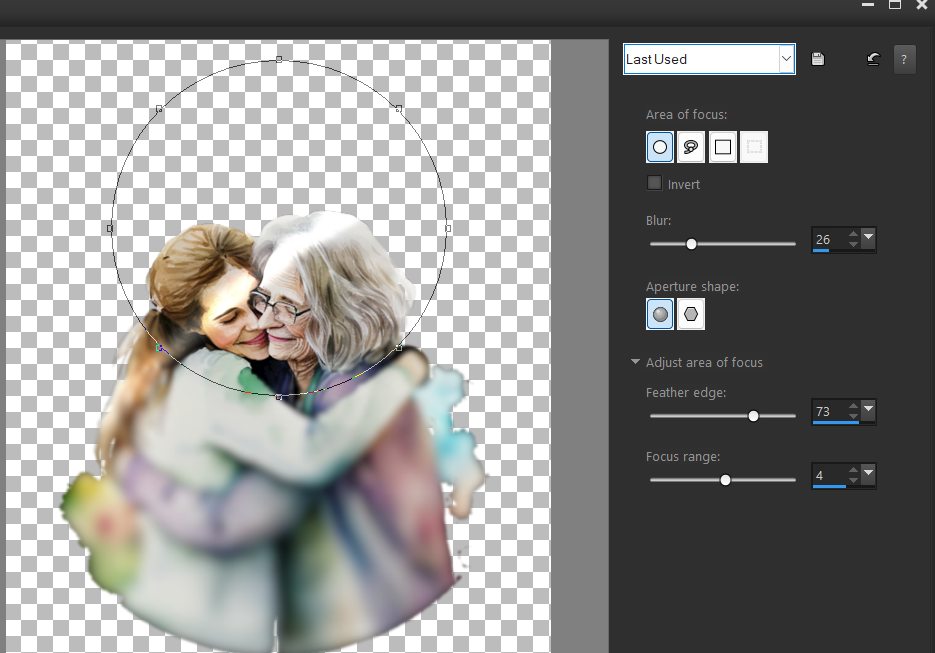This screenshot has height=653, width=935.
Task: Select the rectangular area of focus tool
Action: 723,147
